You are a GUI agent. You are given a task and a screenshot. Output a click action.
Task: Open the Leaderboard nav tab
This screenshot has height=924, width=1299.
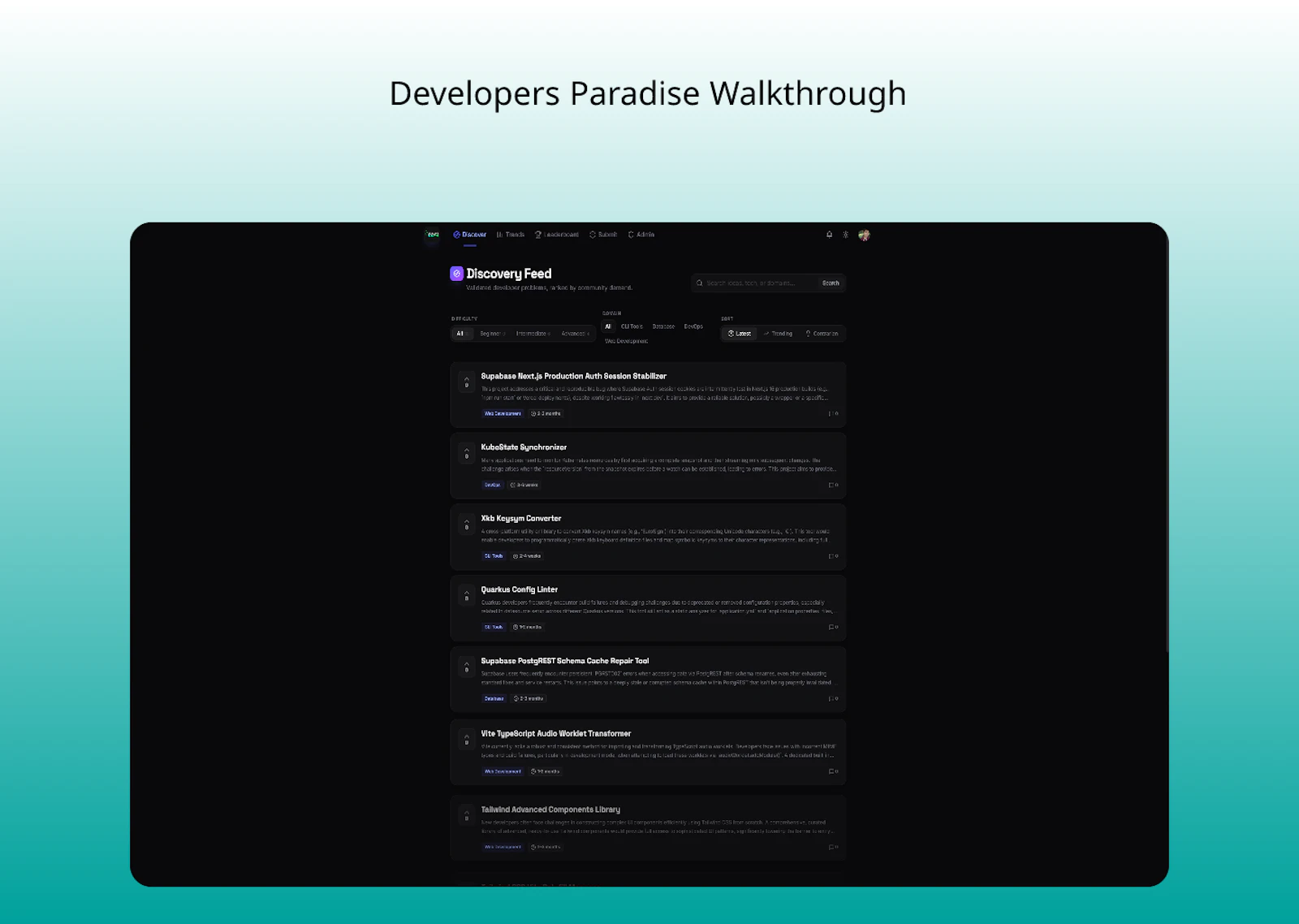coord(557,235)
